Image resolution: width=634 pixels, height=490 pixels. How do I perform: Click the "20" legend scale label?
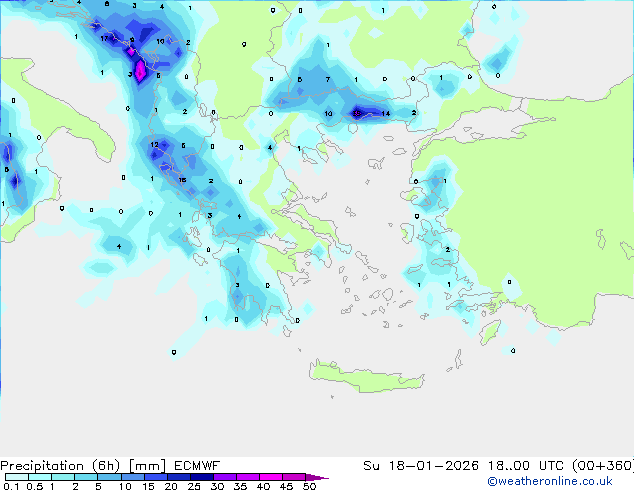(x=171, y=486)
